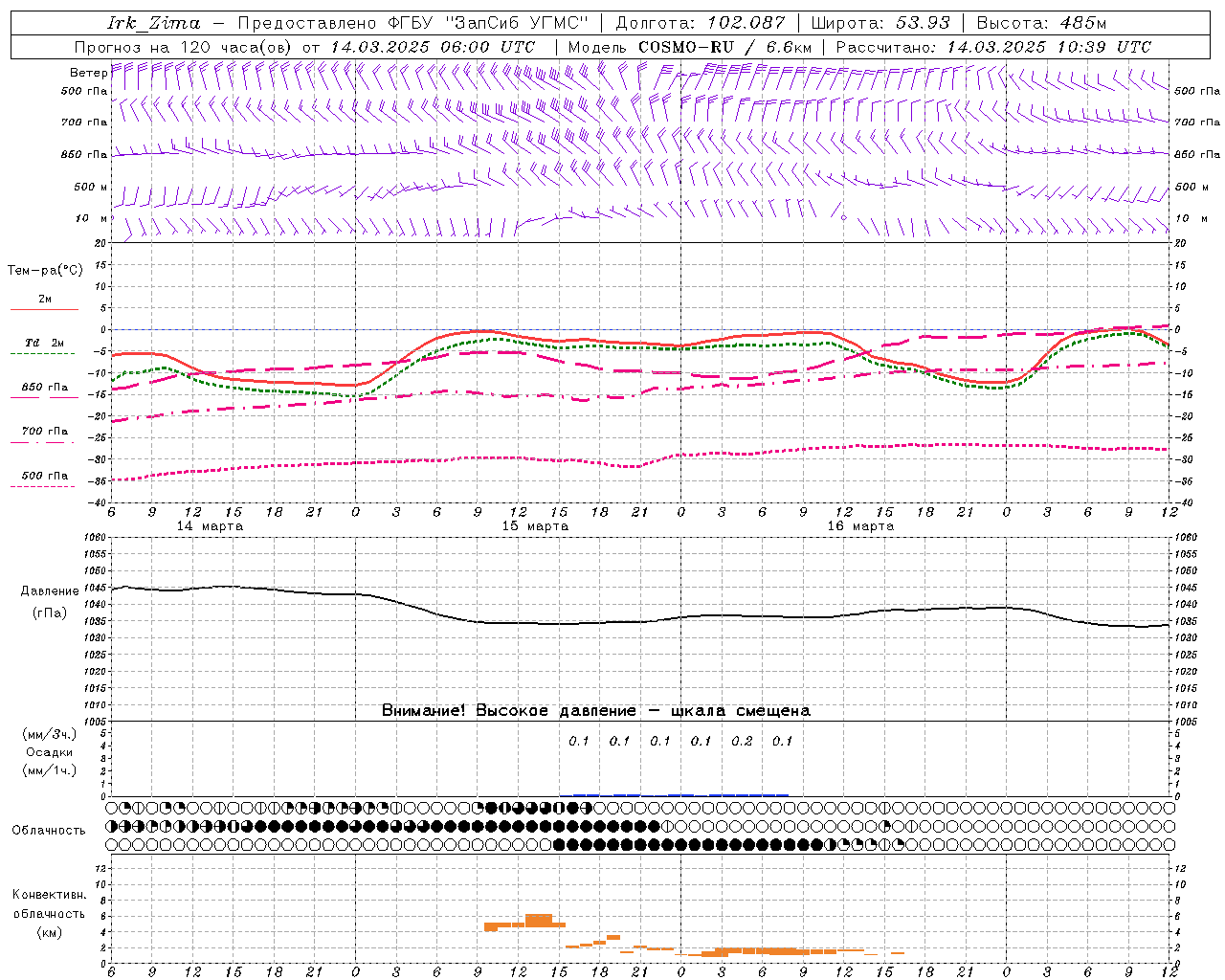Click the "700 гПа" temperature legend entry
The height and width of the screenshot is (980, 1225).
[45, 431]
